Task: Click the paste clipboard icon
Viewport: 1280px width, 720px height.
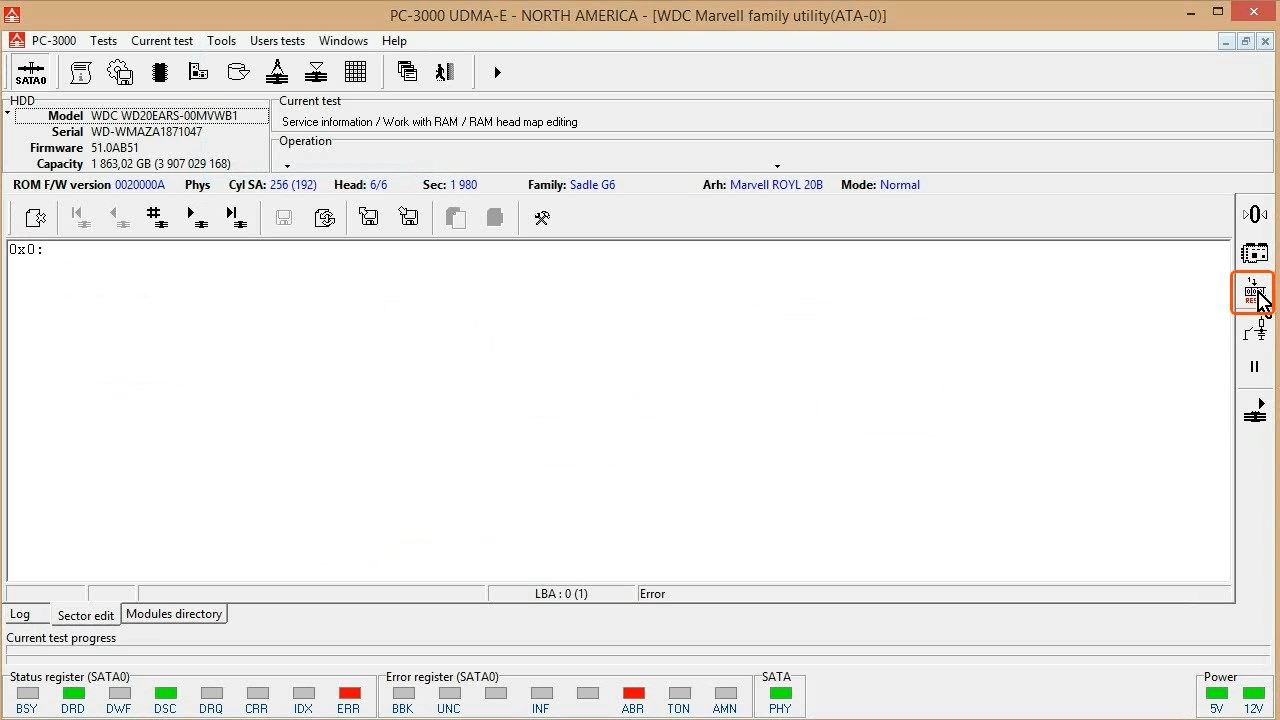Action: pos(495,217)
